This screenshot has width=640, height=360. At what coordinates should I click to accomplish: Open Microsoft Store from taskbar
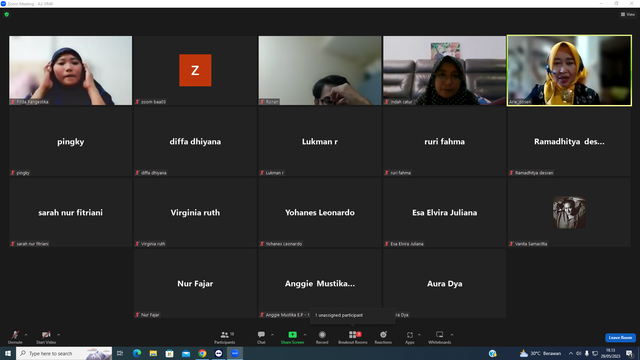pos(169,353)
